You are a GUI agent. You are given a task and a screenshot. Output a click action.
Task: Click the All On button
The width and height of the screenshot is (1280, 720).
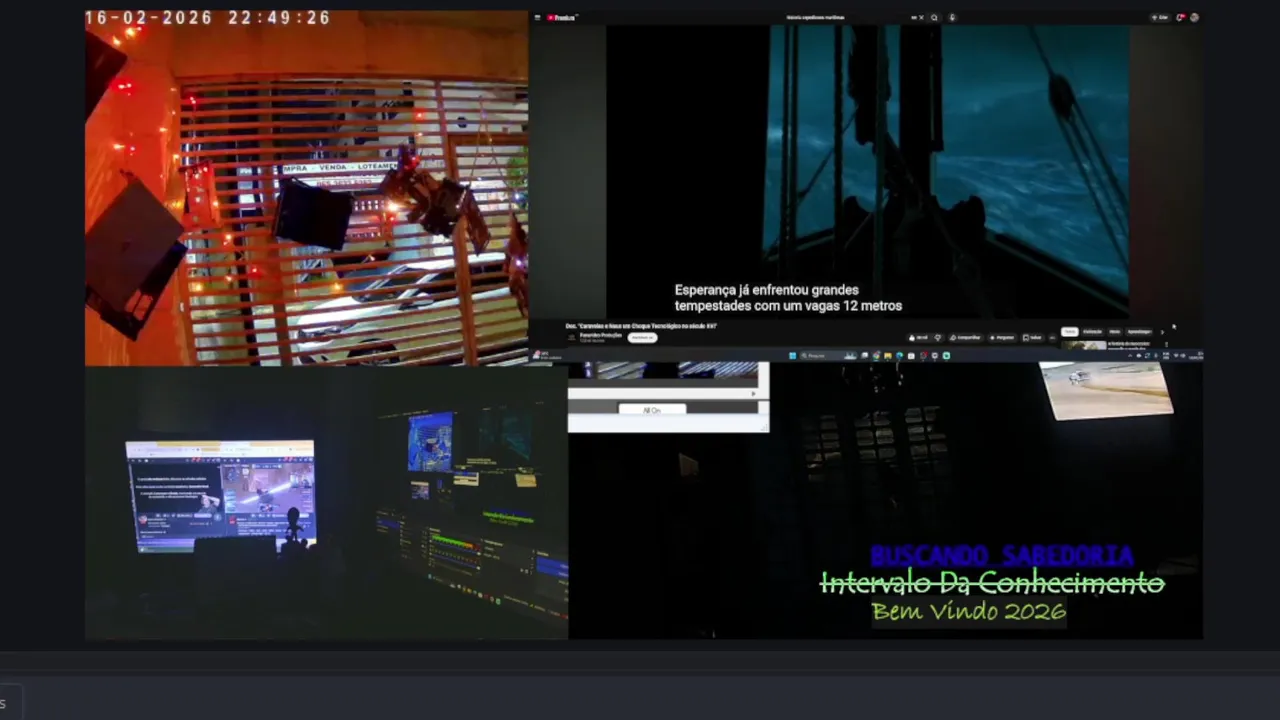click(x=651, y=410)
